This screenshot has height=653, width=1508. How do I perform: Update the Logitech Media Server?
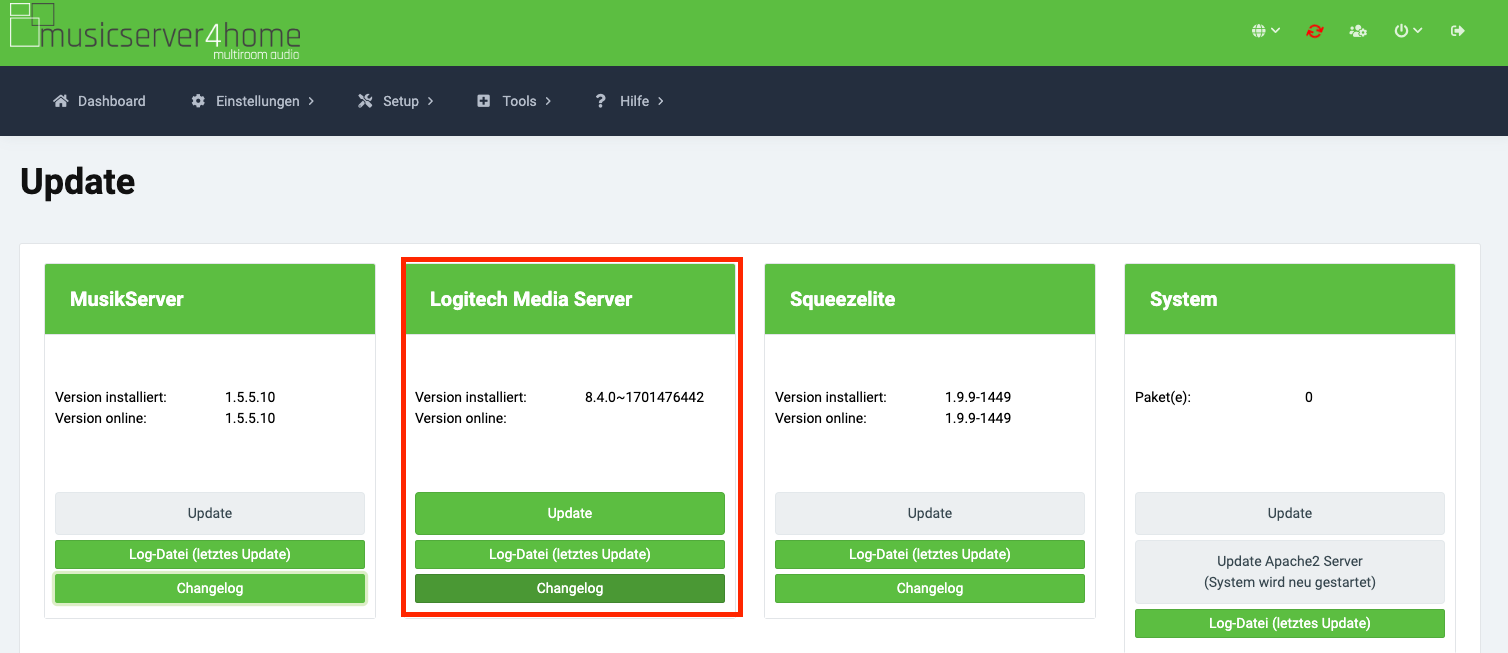click(x=570, y=513)
